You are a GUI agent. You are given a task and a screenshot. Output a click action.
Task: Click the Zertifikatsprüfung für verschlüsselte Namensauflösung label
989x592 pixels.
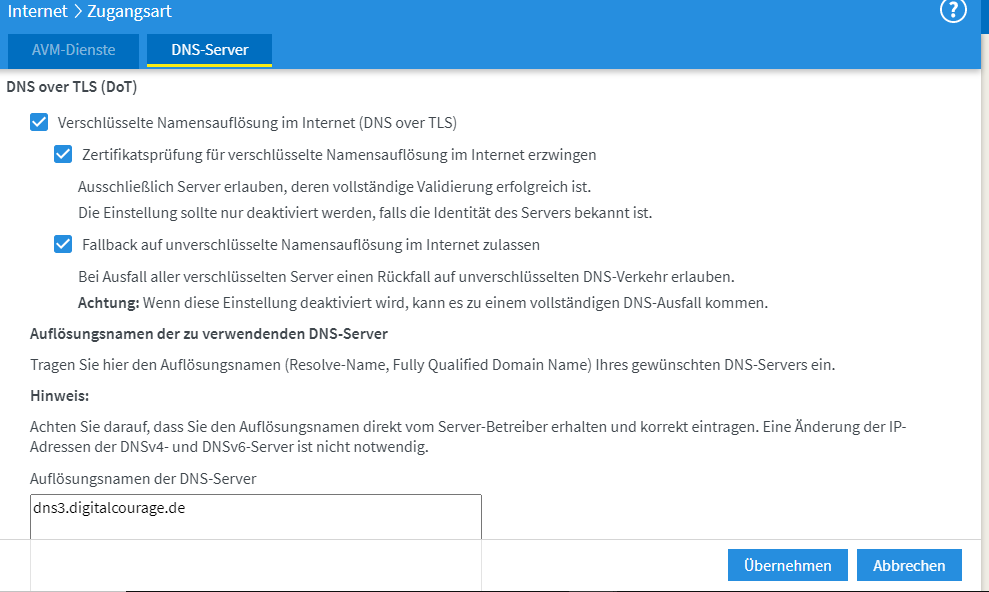coord(339,155)
